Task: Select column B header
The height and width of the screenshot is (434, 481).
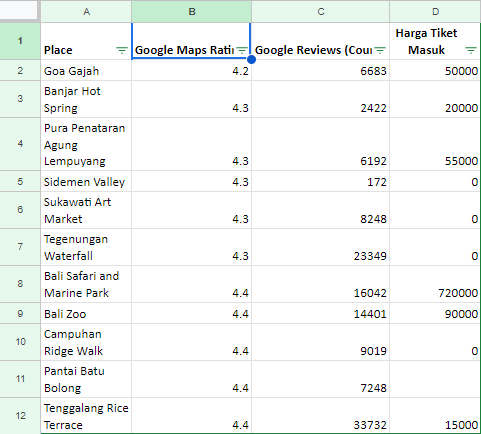Action: [192, 12]
